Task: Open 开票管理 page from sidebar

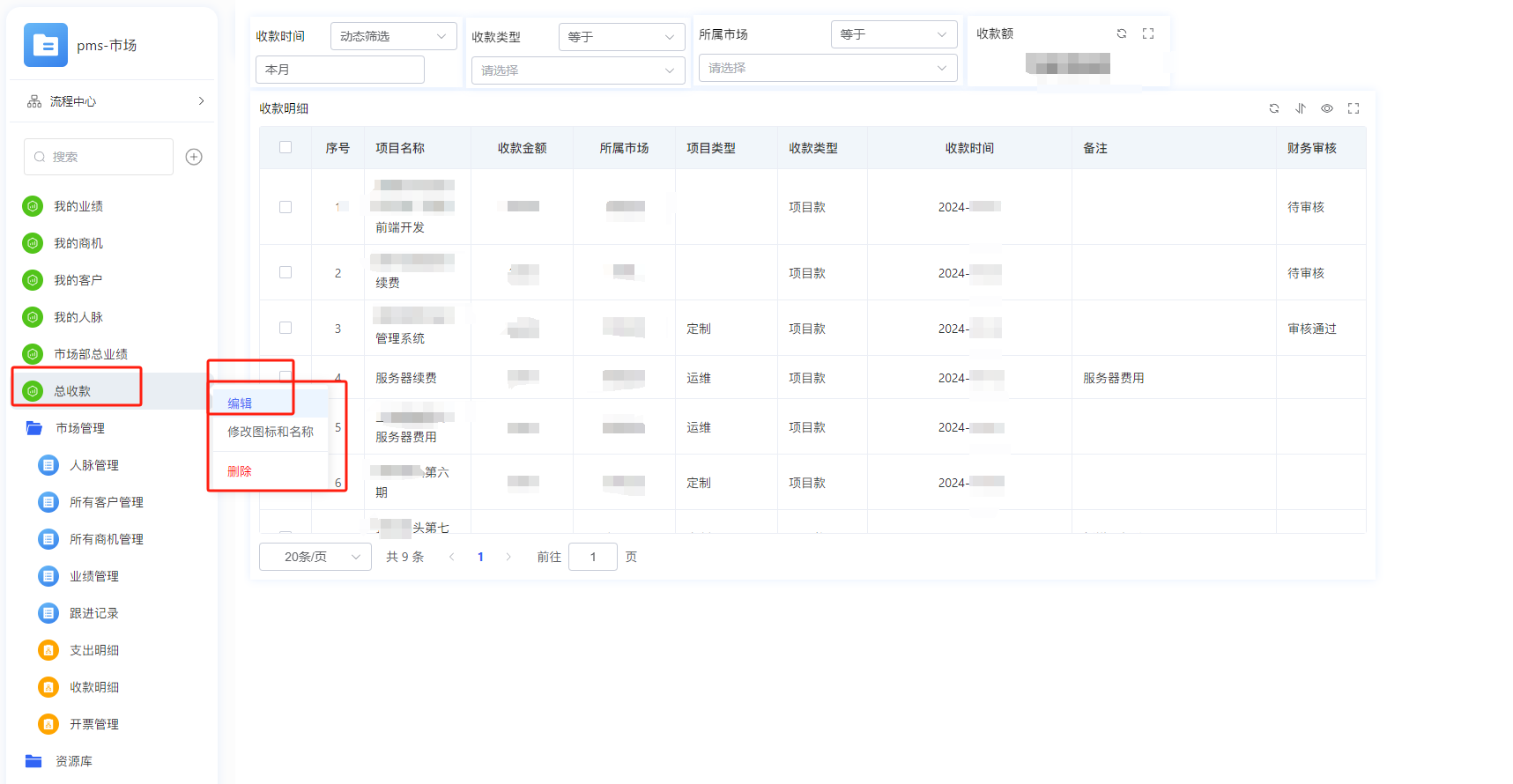Action: [93, 724]
